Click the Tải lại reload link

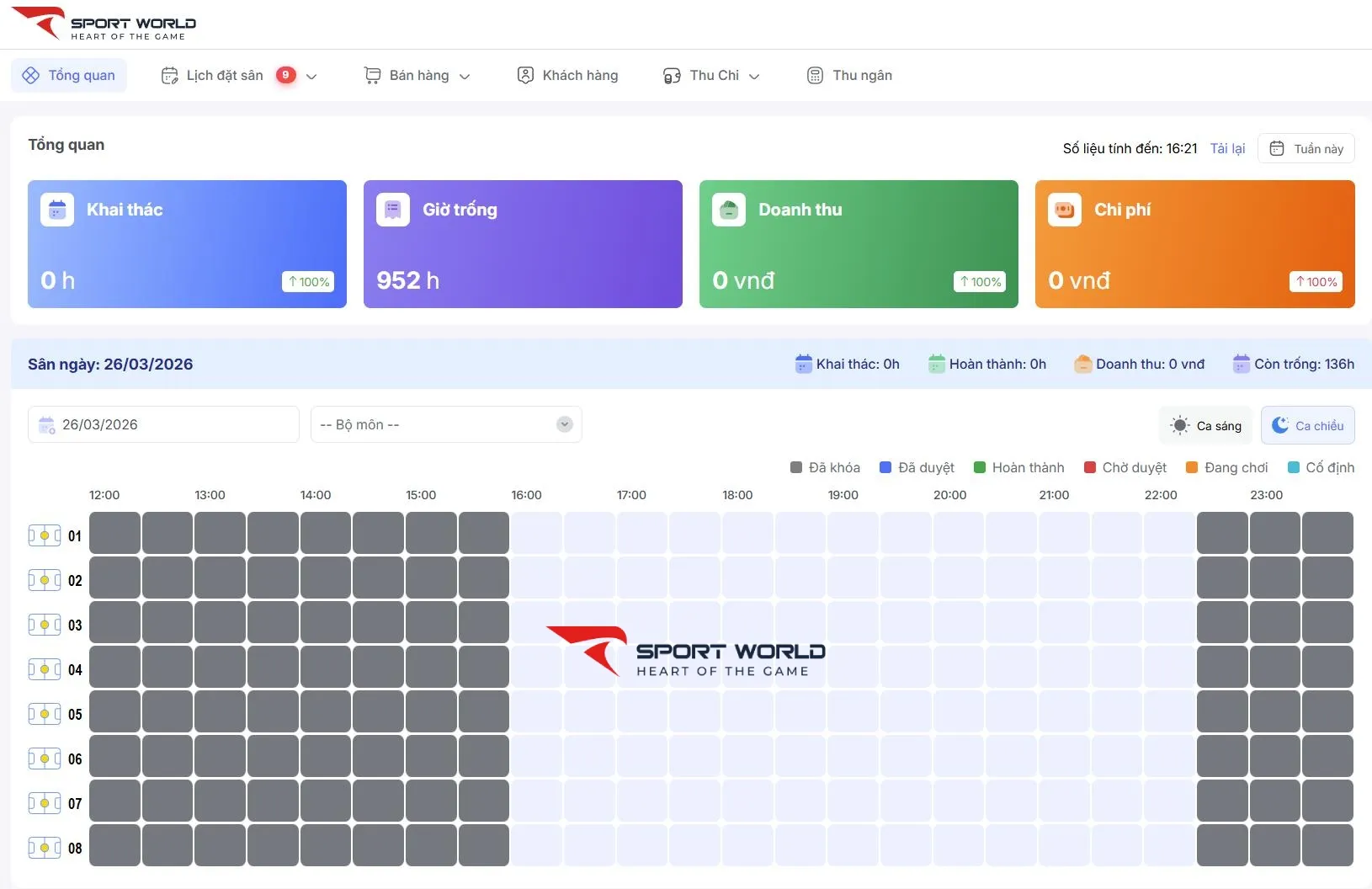click(x=1227, y=148)
